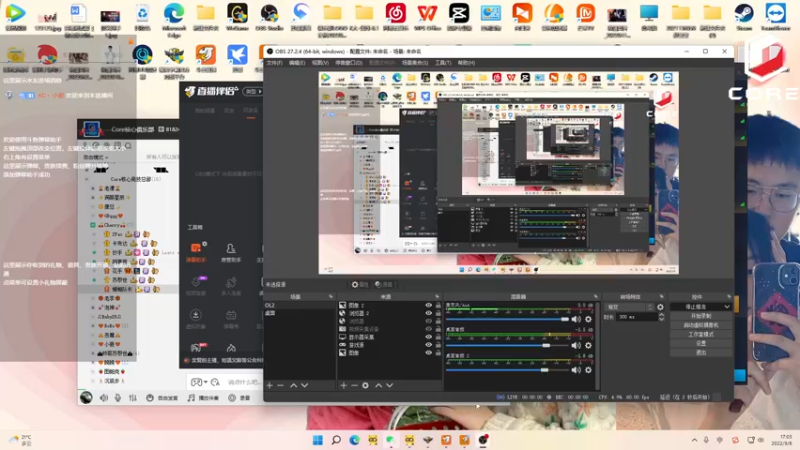Open 工具(T) menu in OBS

(443, 63)
